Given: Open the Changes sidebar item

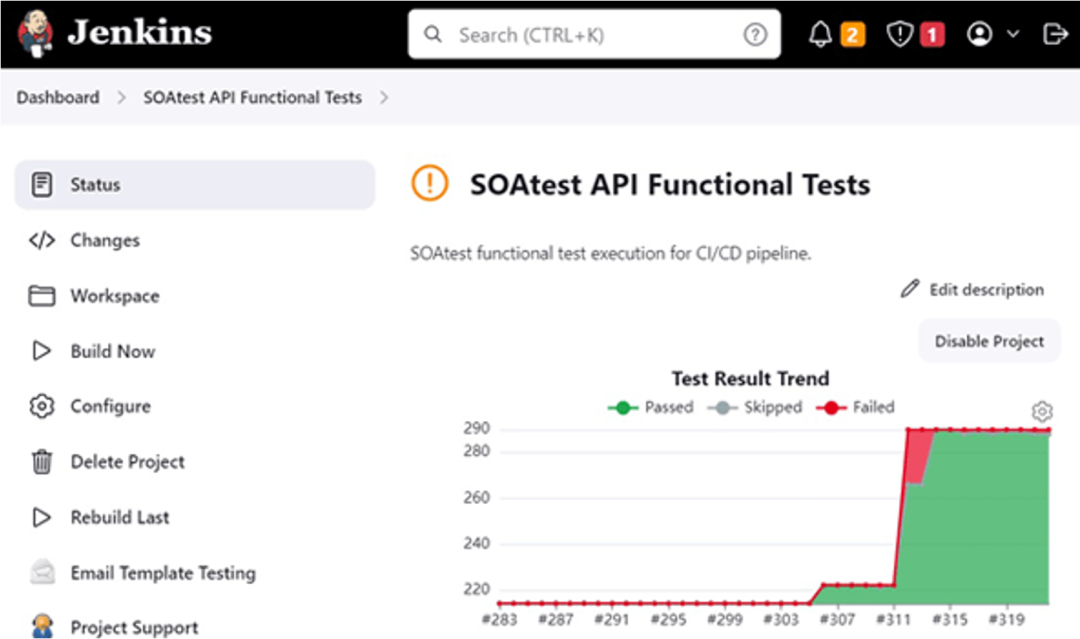Looking at the screenshot, I should (x=104, y=240).
